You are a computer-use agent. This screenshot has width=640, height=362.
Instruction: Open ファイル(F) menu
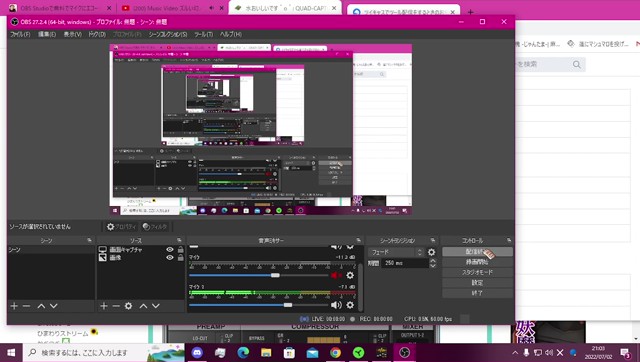tap(20, 34)
